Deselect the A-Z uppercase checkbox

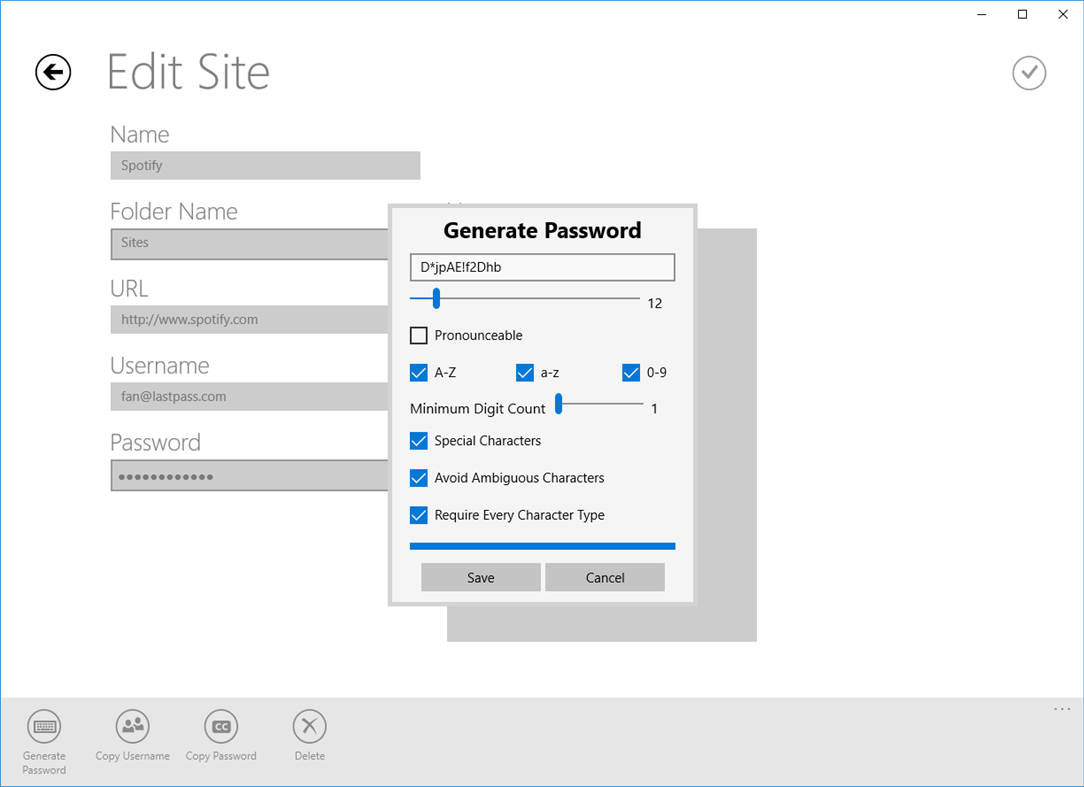(418, 372)
